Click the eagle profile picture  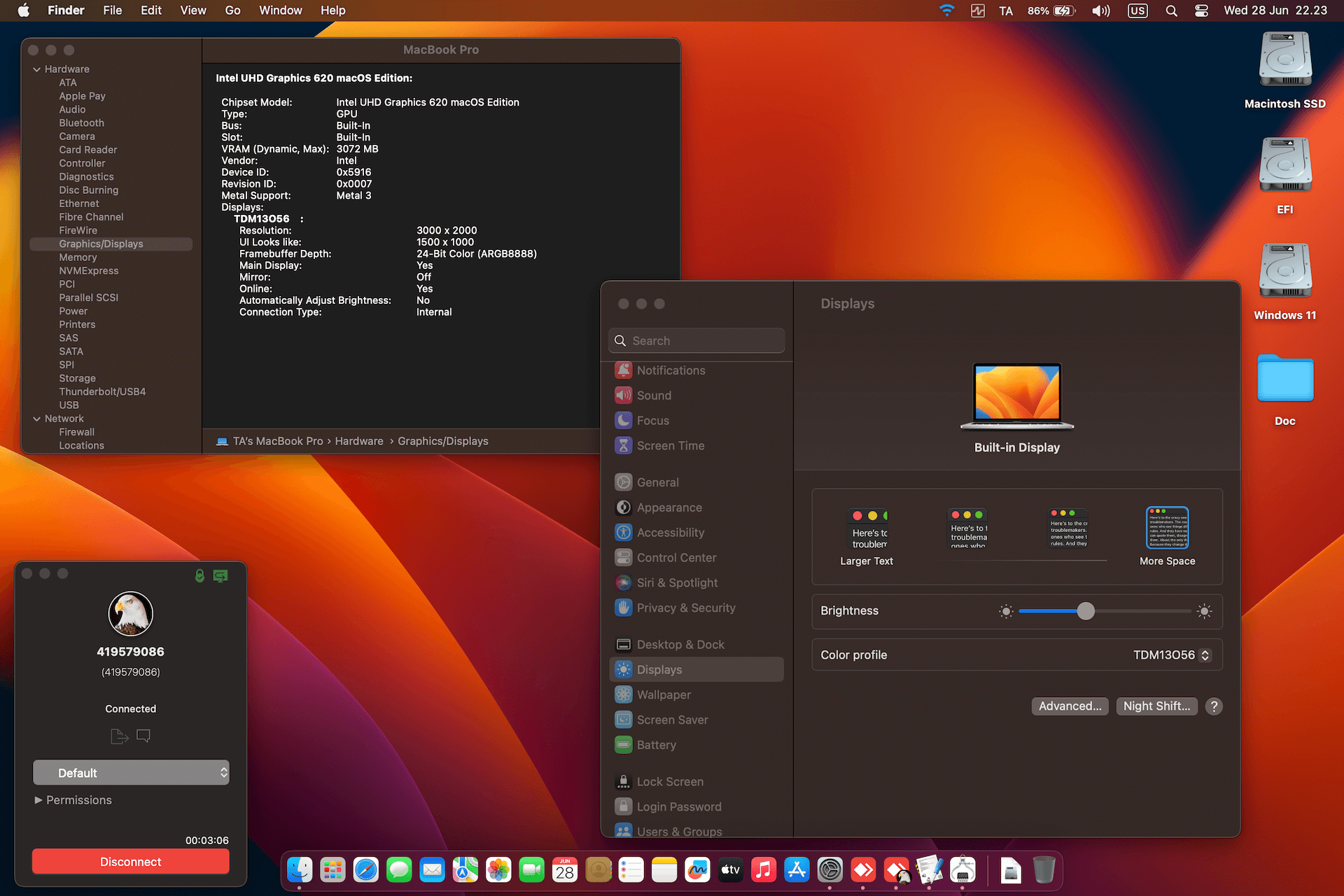click(x=130, y=614)
